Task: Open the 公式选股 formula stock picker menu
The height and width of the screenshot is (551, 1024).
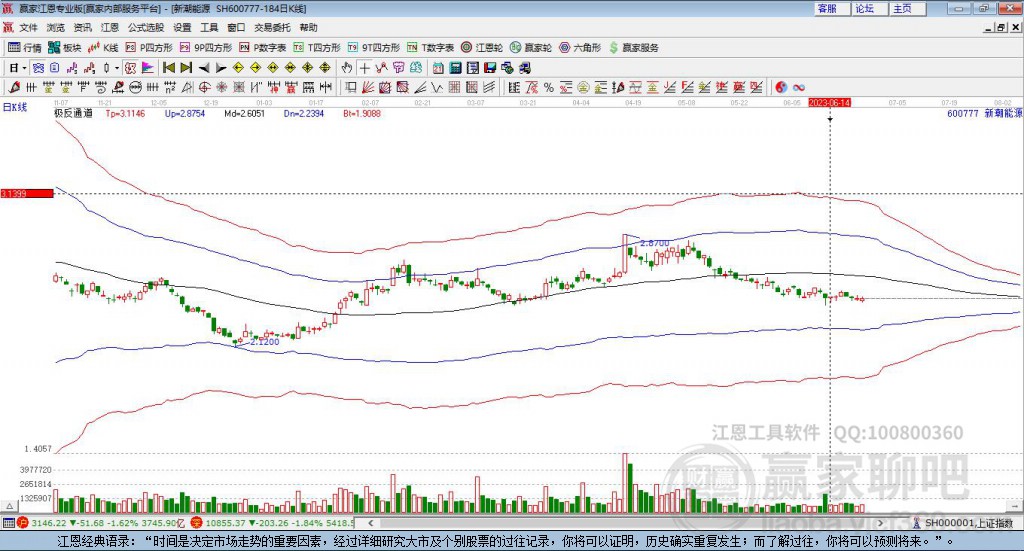Action: [x=144, y=27]
